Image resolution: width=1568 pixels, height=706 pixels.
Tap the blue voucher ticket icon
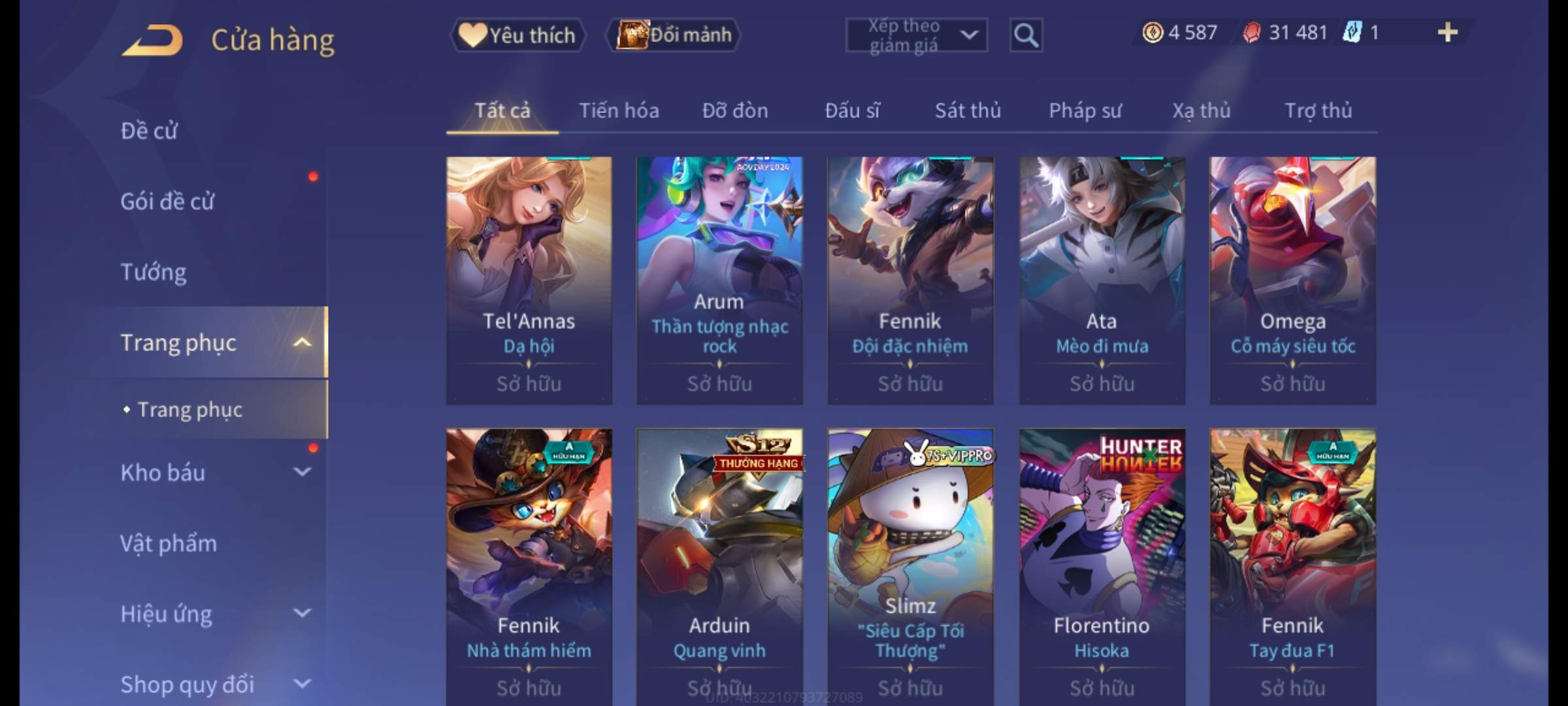tap(1352, 33)
